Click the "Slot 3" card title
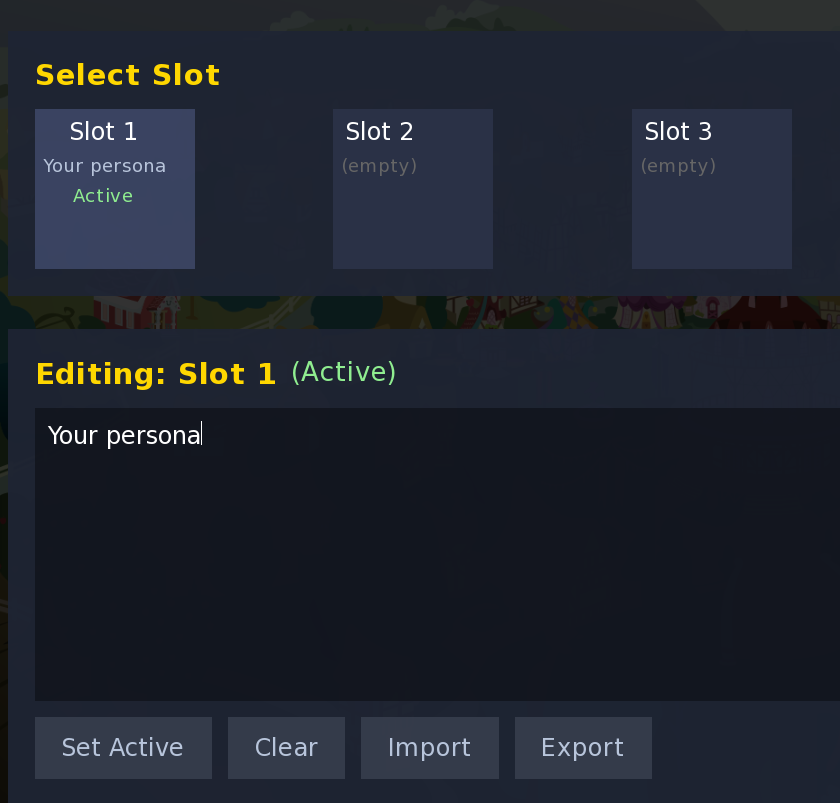 pyautogui.click(x=678, y=132)
